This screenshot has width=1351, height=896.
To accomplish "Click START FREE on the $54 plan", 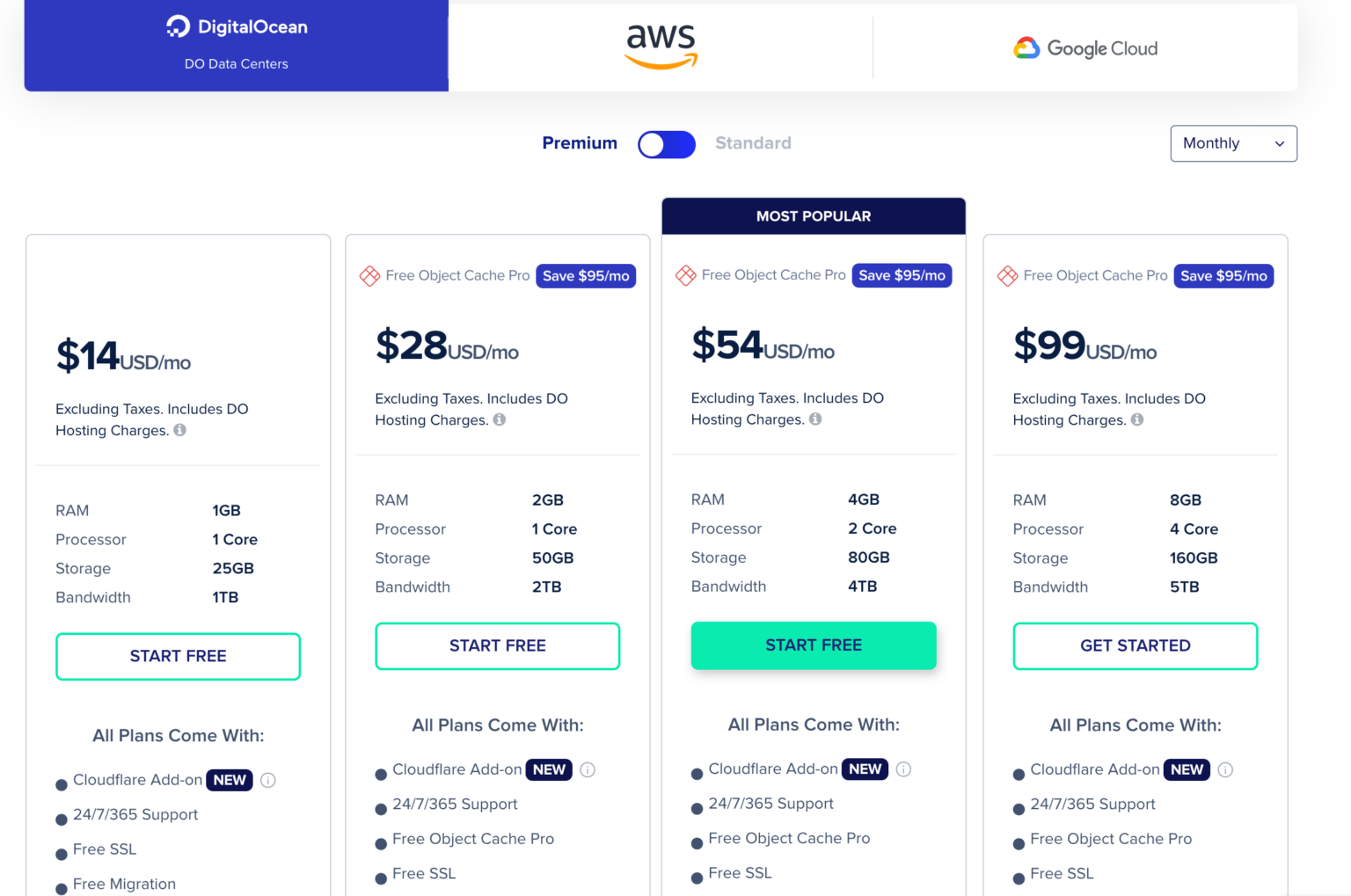I will pos(814,645).
